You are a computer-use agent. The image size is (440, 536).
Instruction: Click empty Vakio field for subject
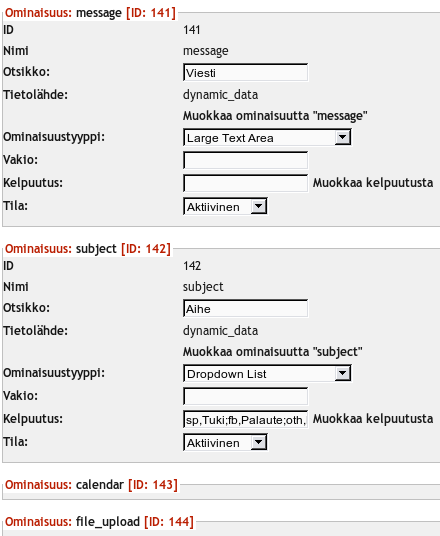click(245, 396)
